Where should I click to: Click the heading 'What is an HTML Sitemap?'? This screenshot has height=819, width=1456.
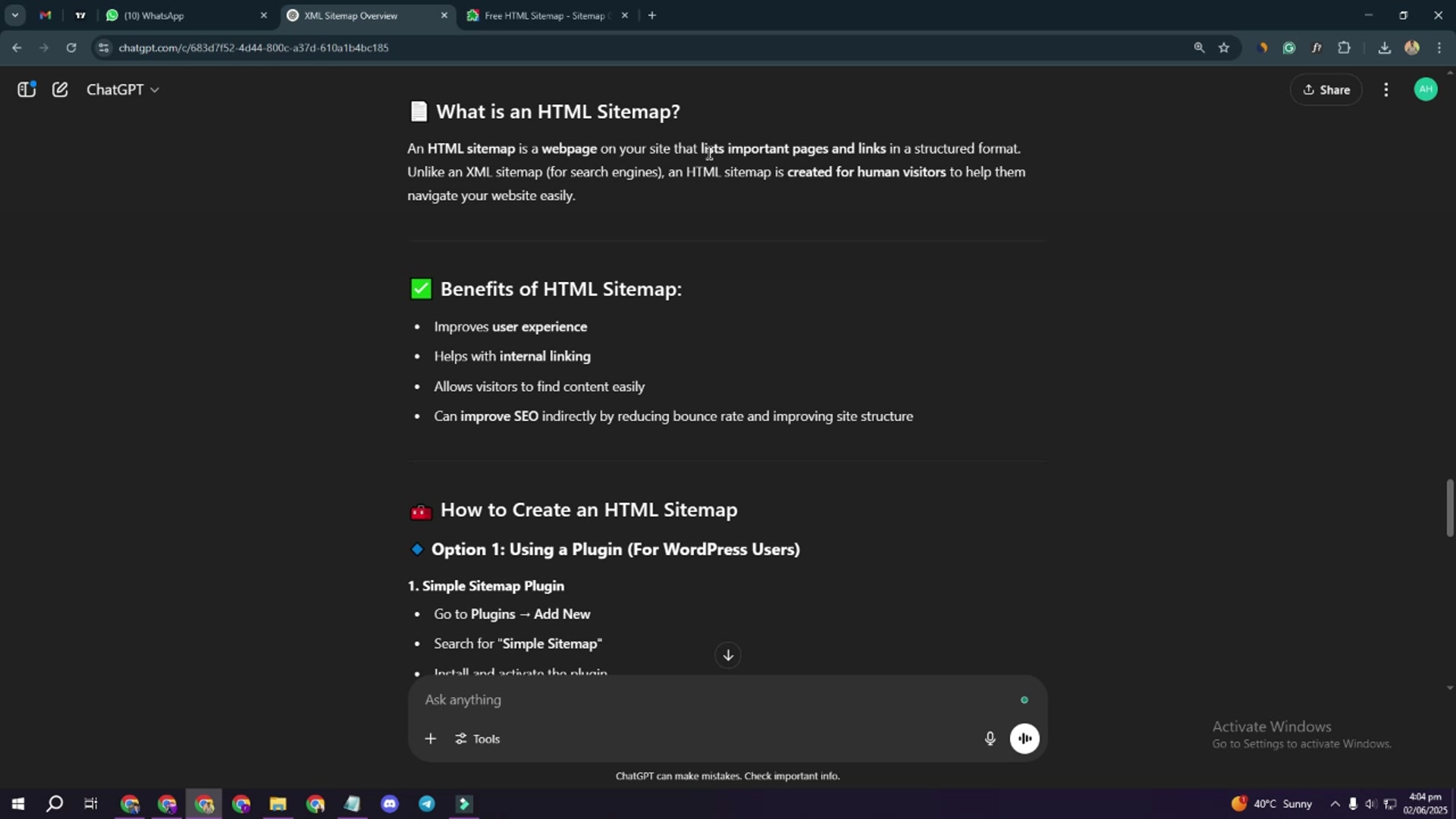coord(558,111)
